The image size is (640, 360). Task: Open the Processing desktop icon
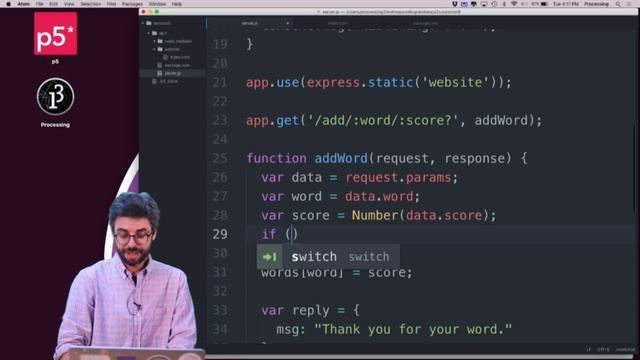coord(55,97)
